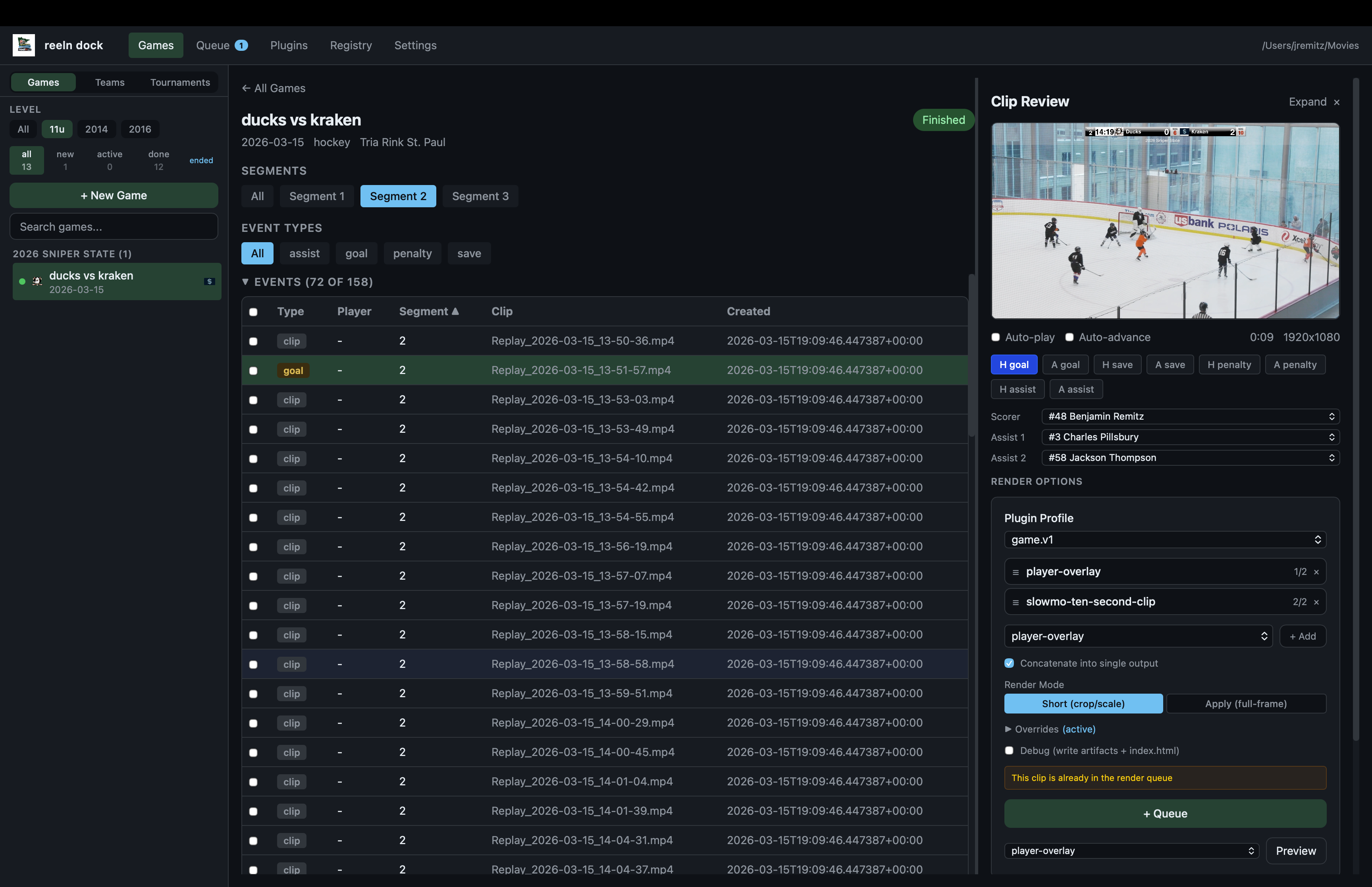Enable Auto-play for the clip preview
This screenshot has width=1372, height=887.
[x=996, y=337]
